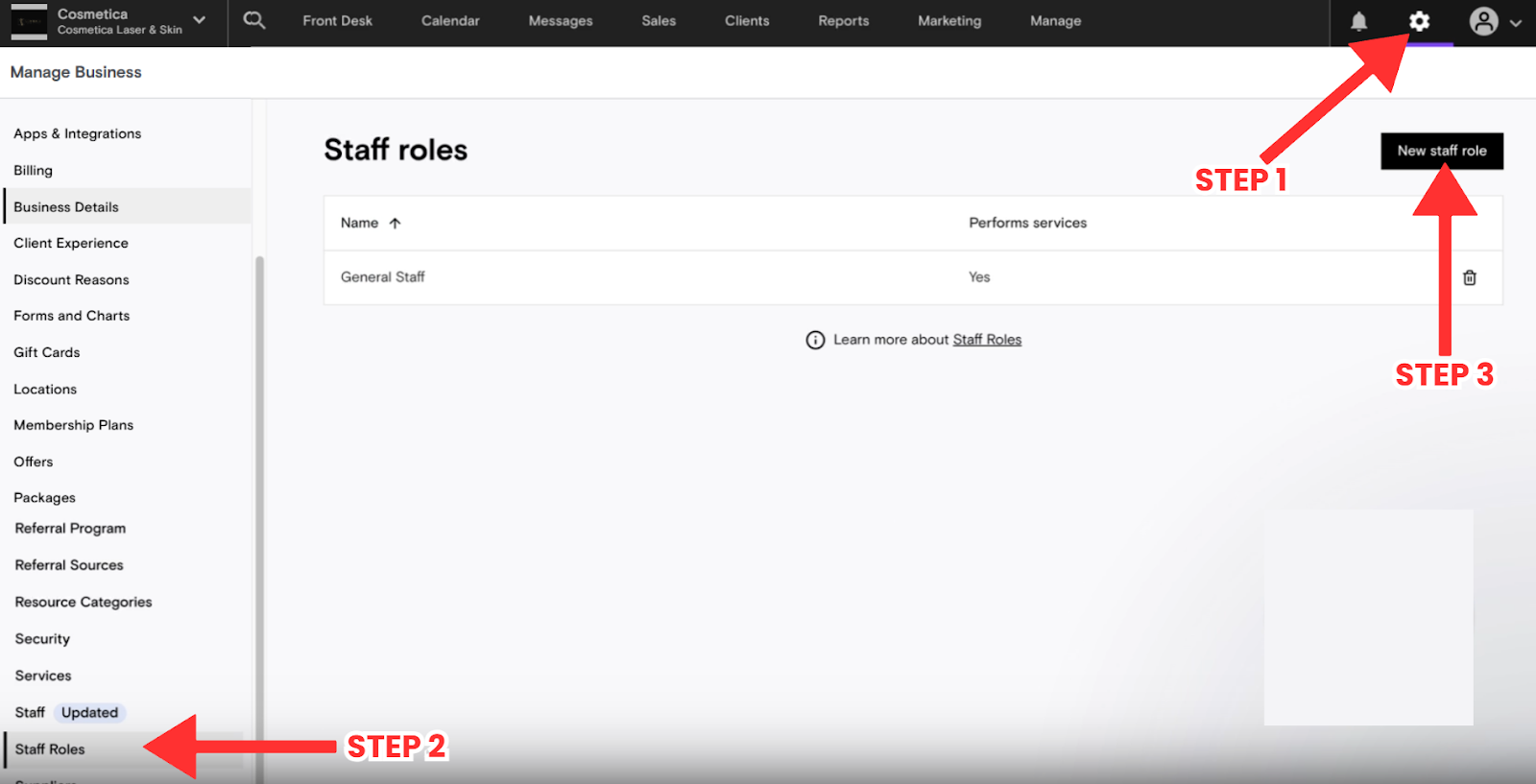Sort by Name using the arrow icon

tap(395, 223)
